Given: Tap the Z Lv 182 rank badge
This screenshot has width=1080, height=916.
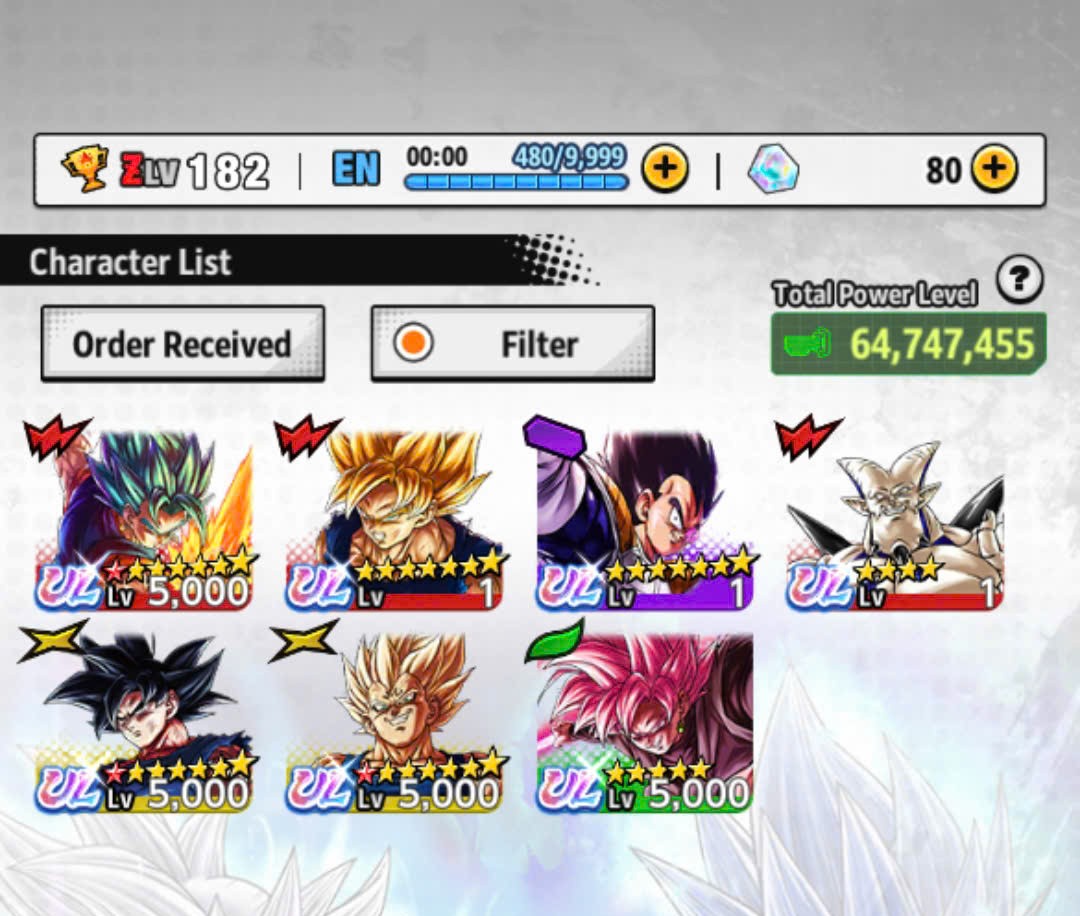Looking at the screenshot, I should point(194,170).
